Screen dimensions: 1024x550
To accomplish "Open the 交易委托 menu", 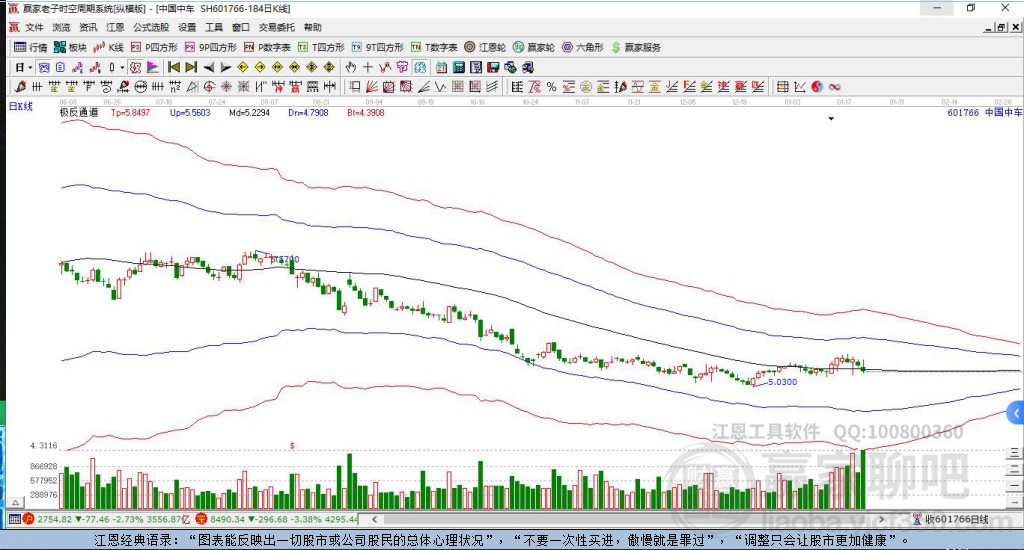I will 277,27.
